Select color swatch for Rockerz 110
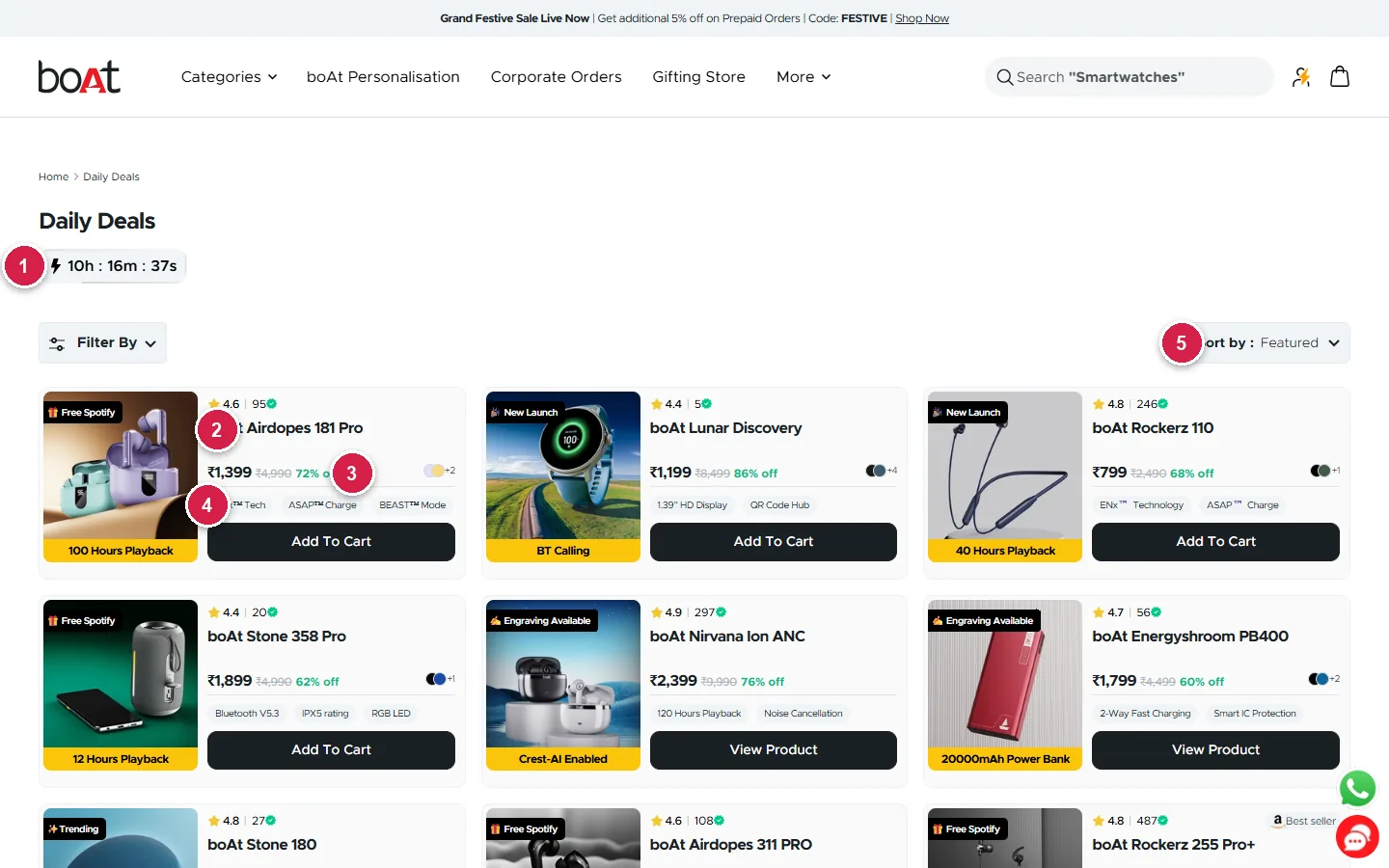Screen dimensions: 1389x868 (1320, 471)
